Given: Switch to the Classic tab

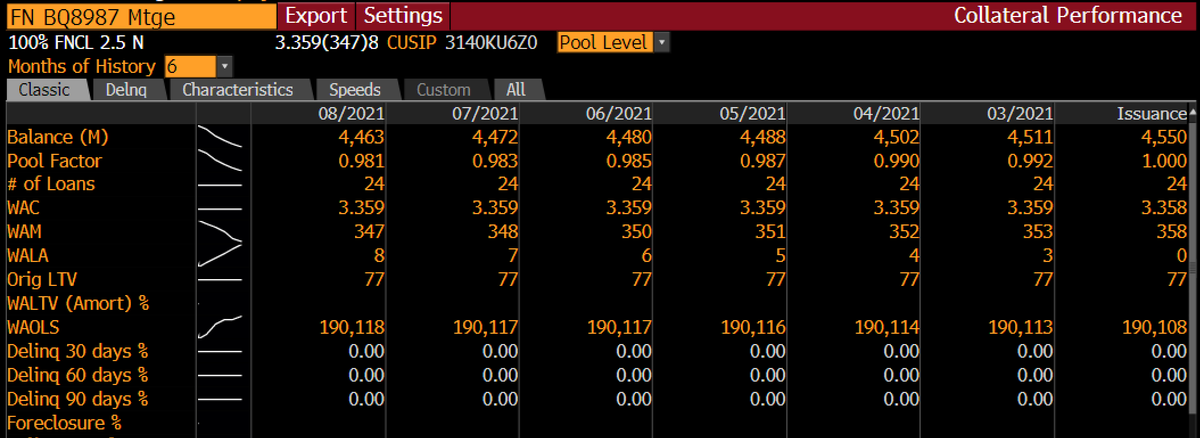Looking at the screenshot, I should (x=46, y=90).
